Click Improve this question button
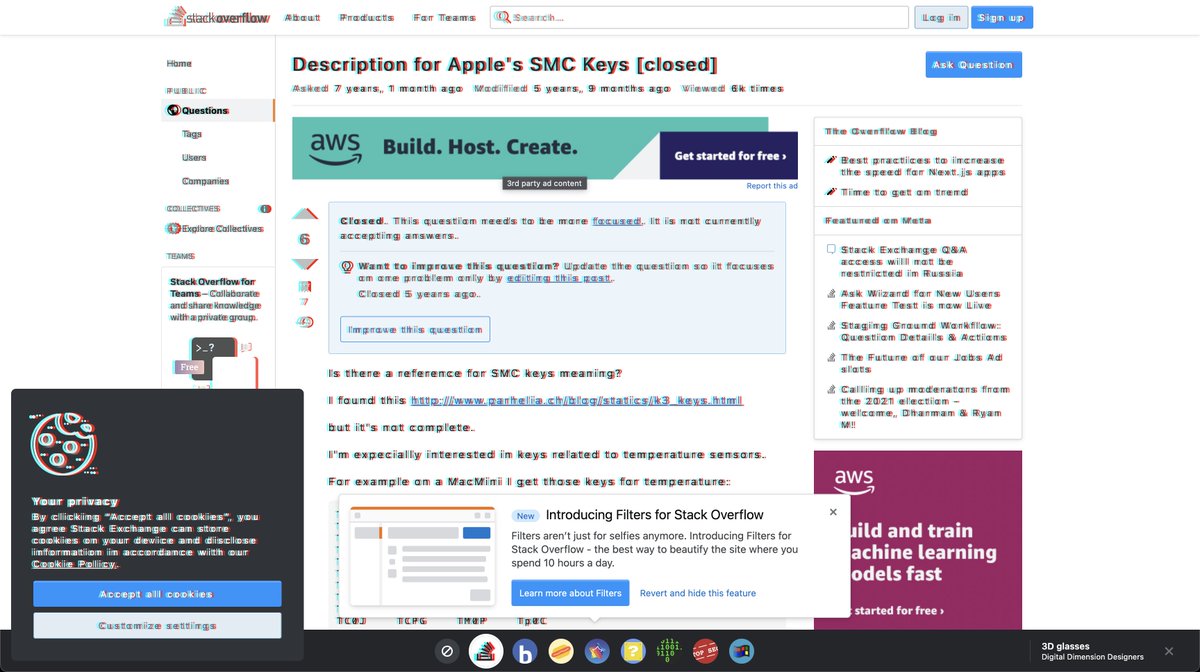The image size is (1200, 672). click(x=415, y=329)
